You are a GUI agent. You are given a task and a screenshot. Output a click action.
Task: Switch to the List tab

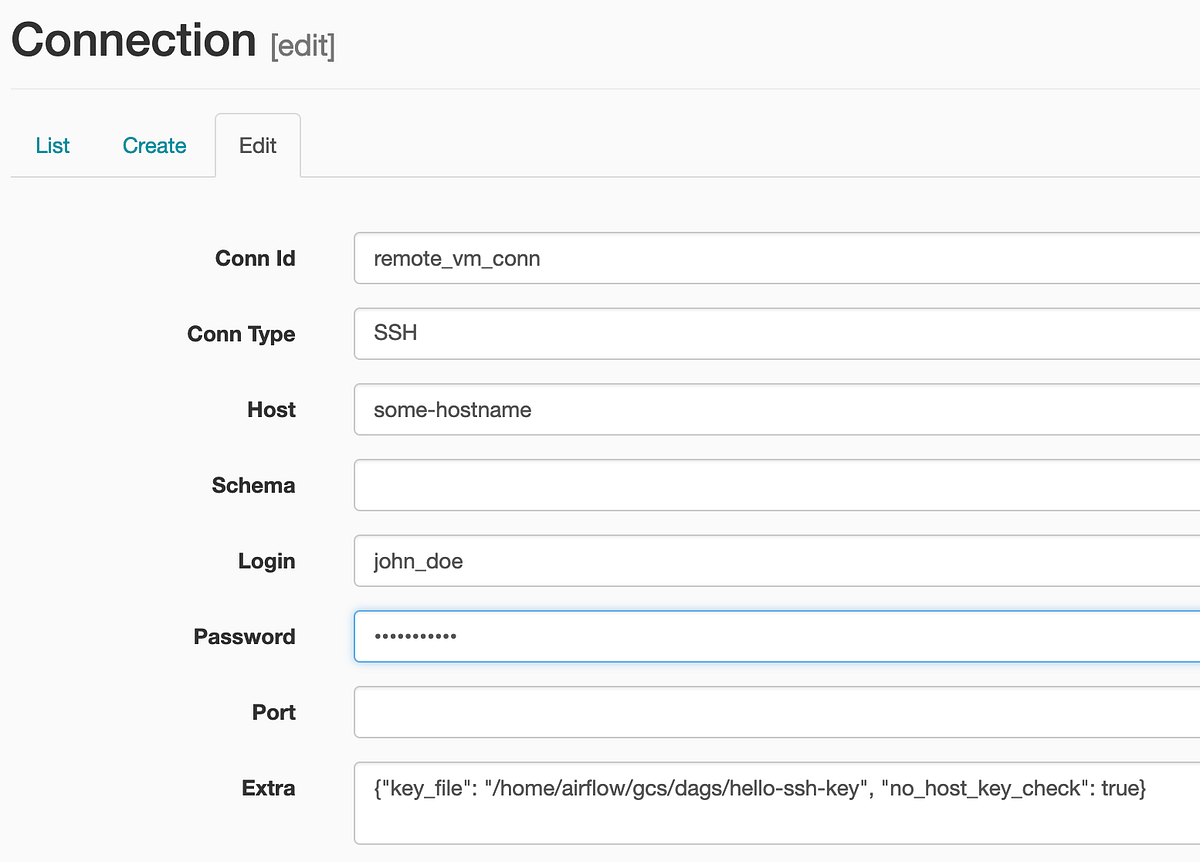coord(52,145)
